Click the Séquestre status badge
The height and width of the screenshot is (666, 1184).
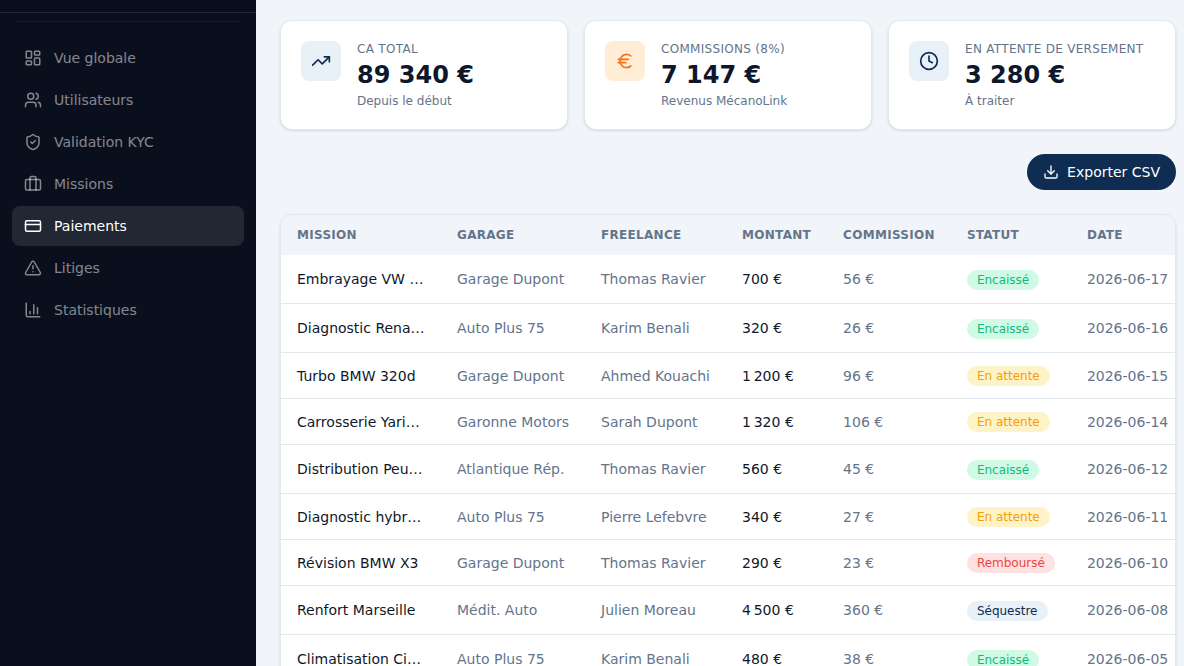pyautogui.click(x=1007, y=611)
